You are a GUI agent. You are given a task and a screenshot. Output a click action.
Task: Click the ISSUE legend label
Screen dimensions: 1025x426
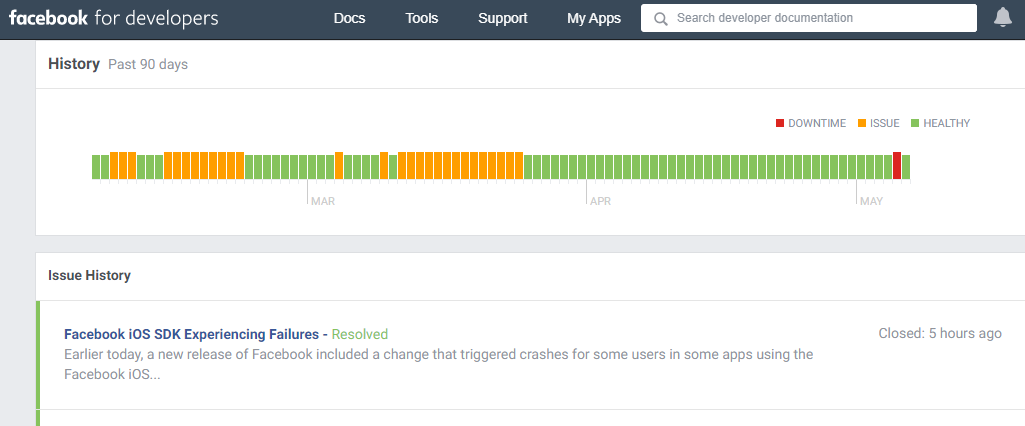click(884, 123)
